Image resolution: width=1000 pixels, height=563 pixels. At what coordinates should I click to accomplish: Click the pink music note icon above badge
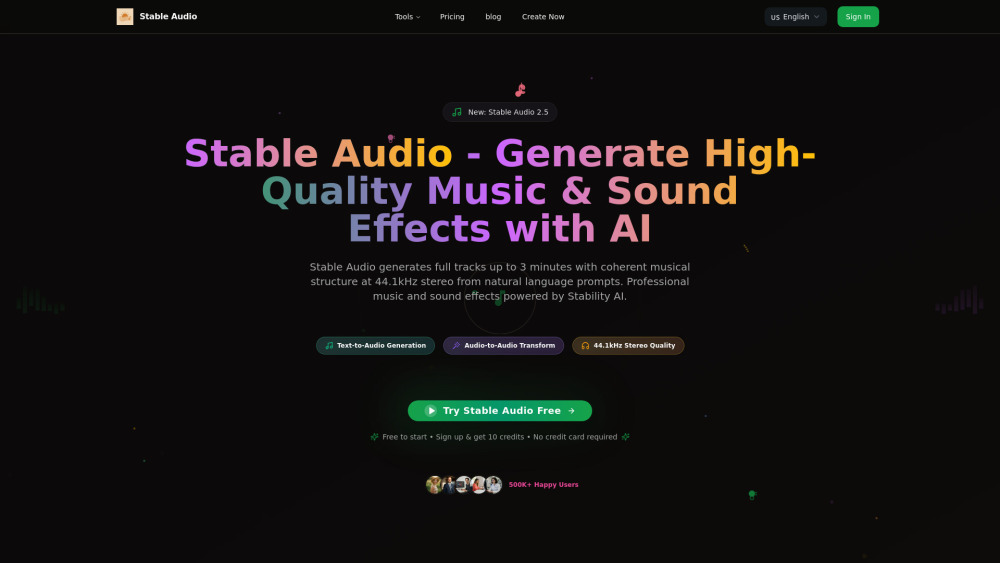click(x=520, y=90)
